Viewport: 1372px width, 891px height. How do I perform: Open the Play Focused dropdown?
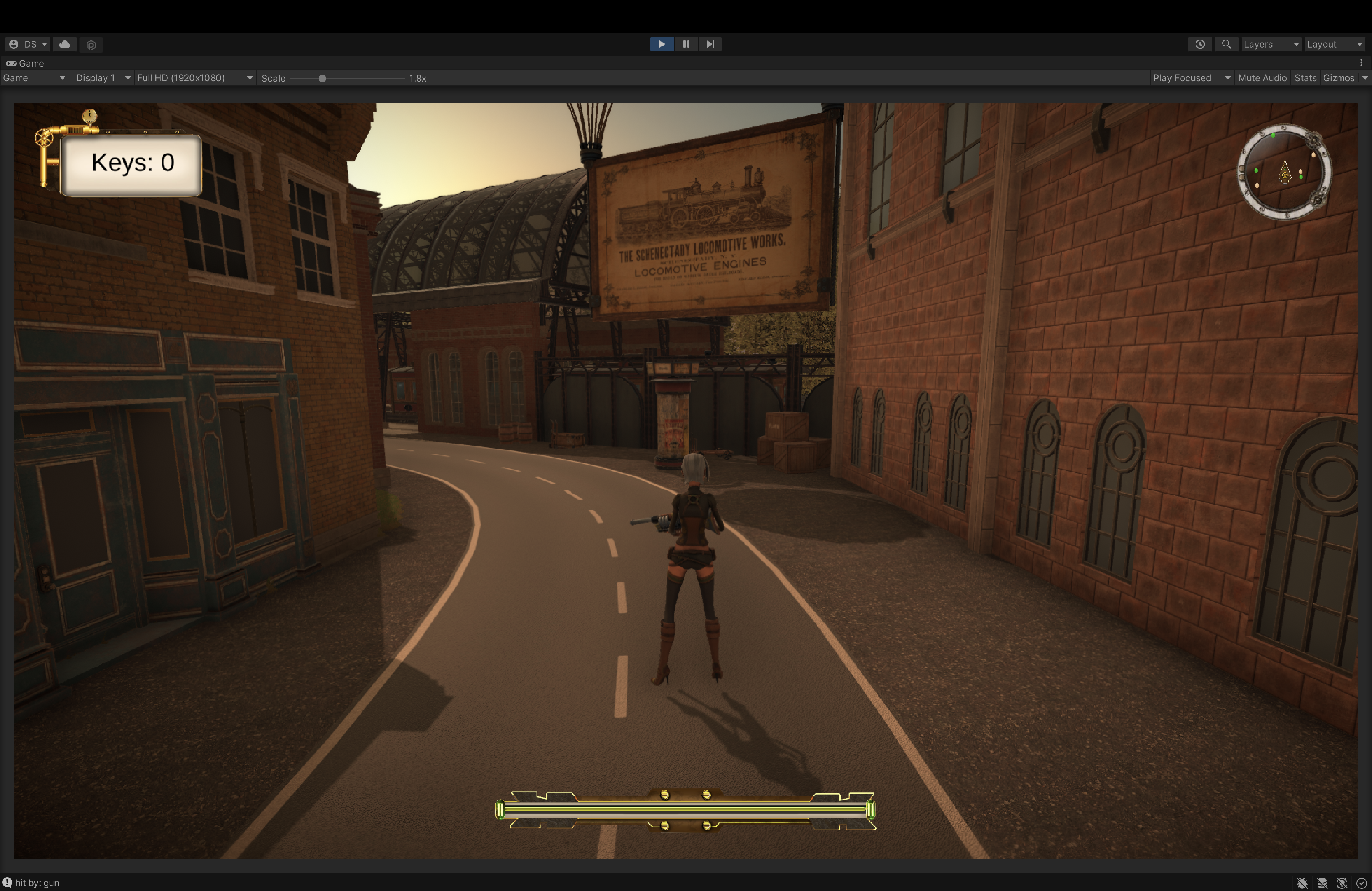coord(1191,78)
